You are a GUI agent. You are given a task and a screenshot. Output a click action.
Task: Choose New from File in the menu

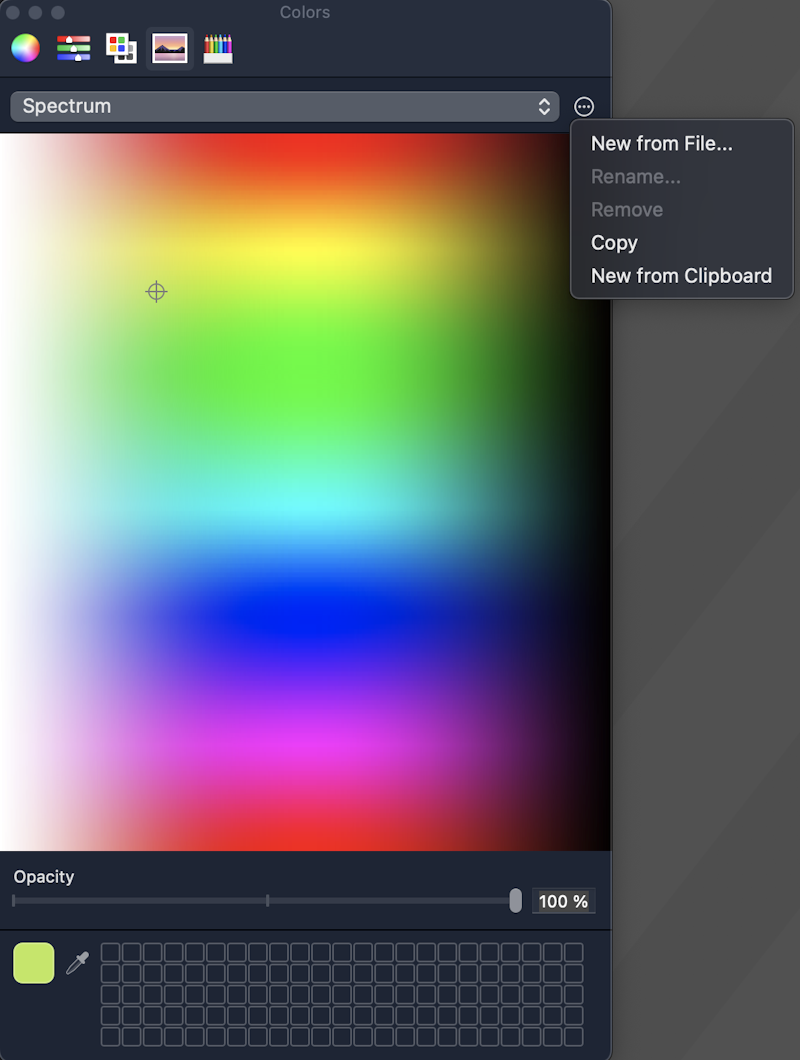tap(662, 143)
